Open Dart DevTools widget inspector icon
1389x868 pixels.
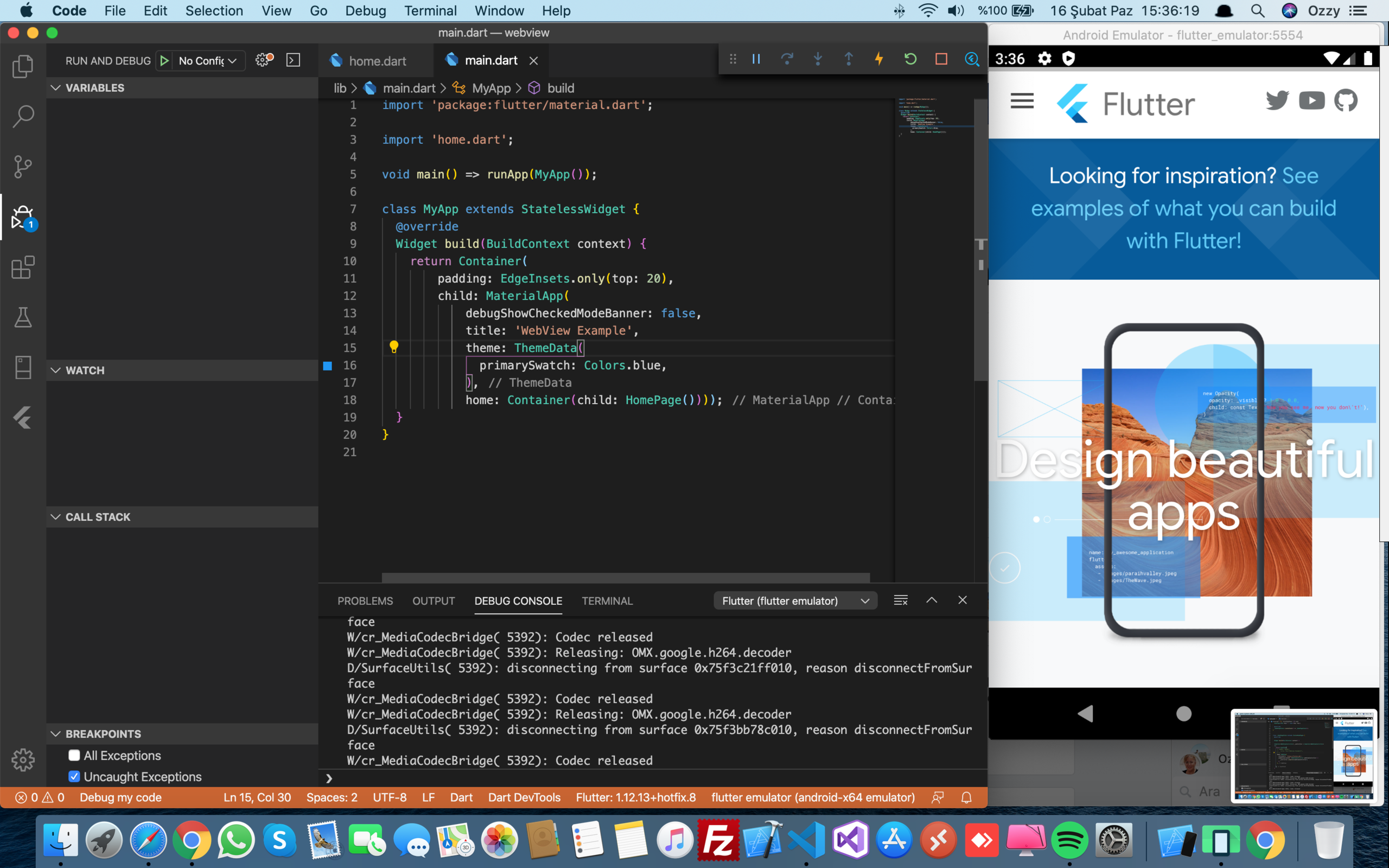point(972,59)
